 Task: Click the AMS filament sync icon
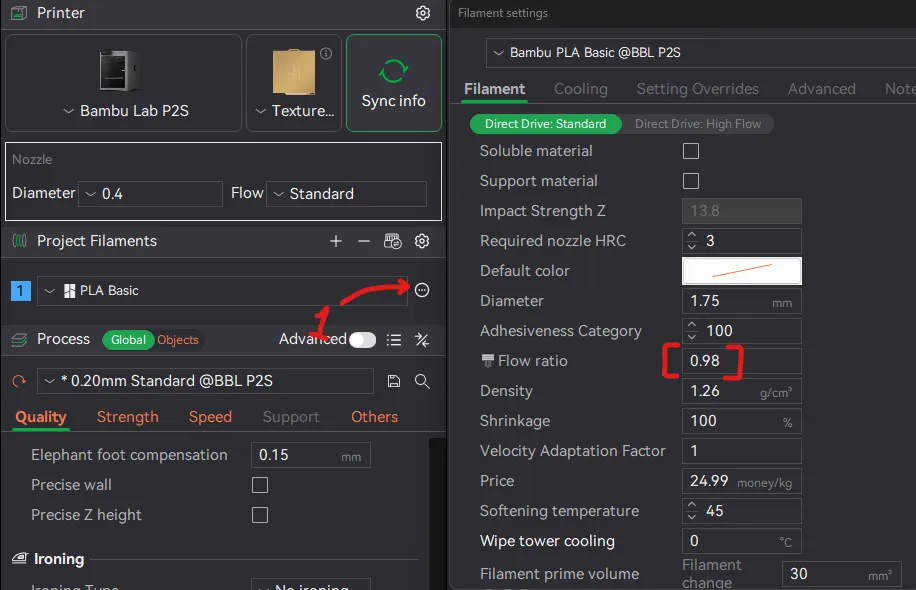coord(392,241)
